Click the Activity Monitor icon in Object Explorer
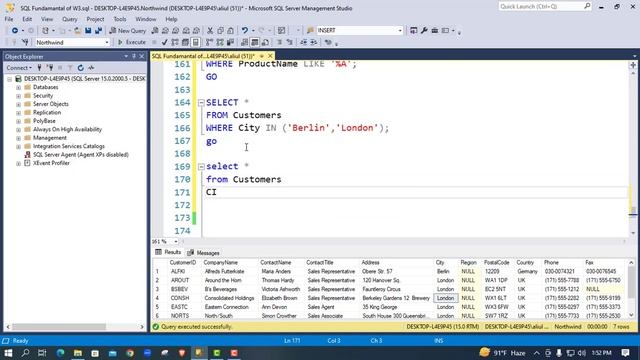This screenshot has width=640, height=360. [91, 68]
